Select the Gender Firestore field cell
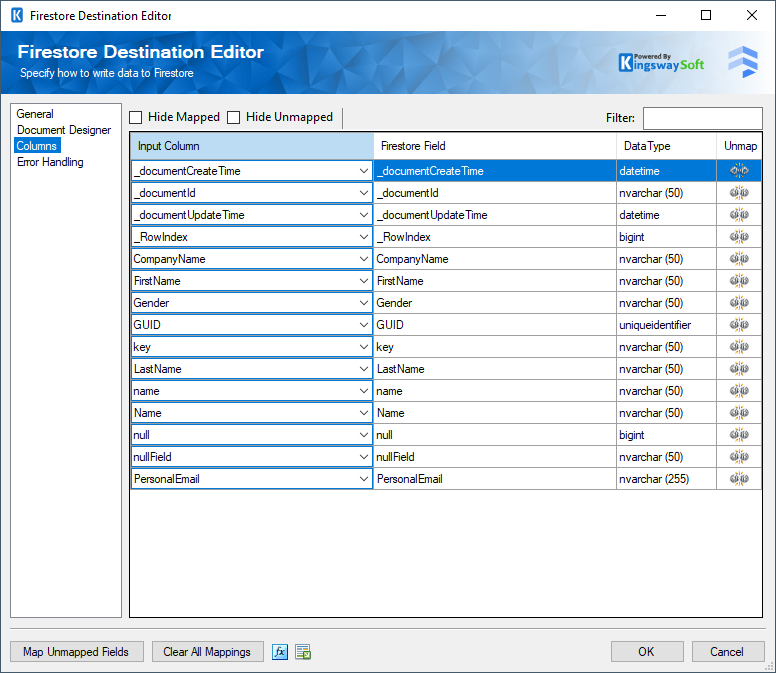 [x=495, y=303]
